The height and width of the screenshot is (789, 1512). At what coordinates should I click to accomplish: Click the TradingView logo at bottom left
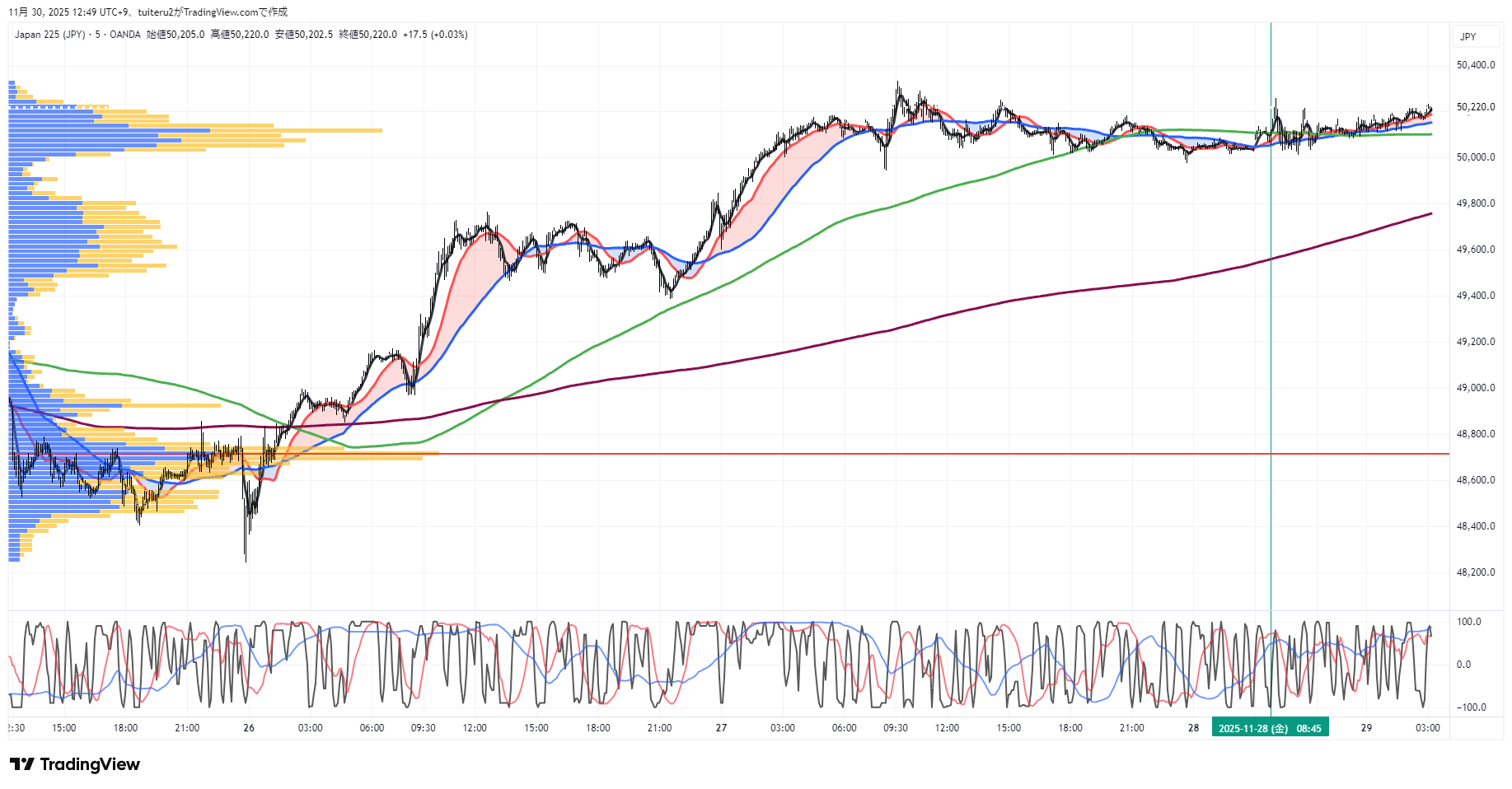tap(75, 764)
